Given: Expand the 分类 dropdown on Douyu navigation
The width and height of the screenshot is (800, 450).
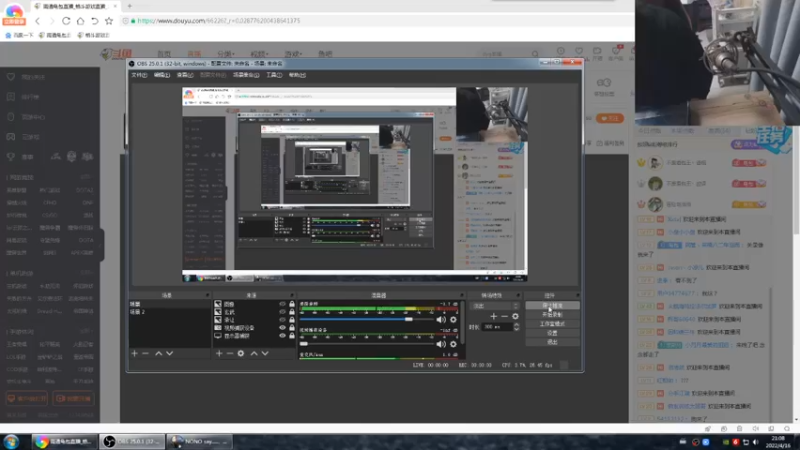Looking at the screenshot, I should point(226,54).
